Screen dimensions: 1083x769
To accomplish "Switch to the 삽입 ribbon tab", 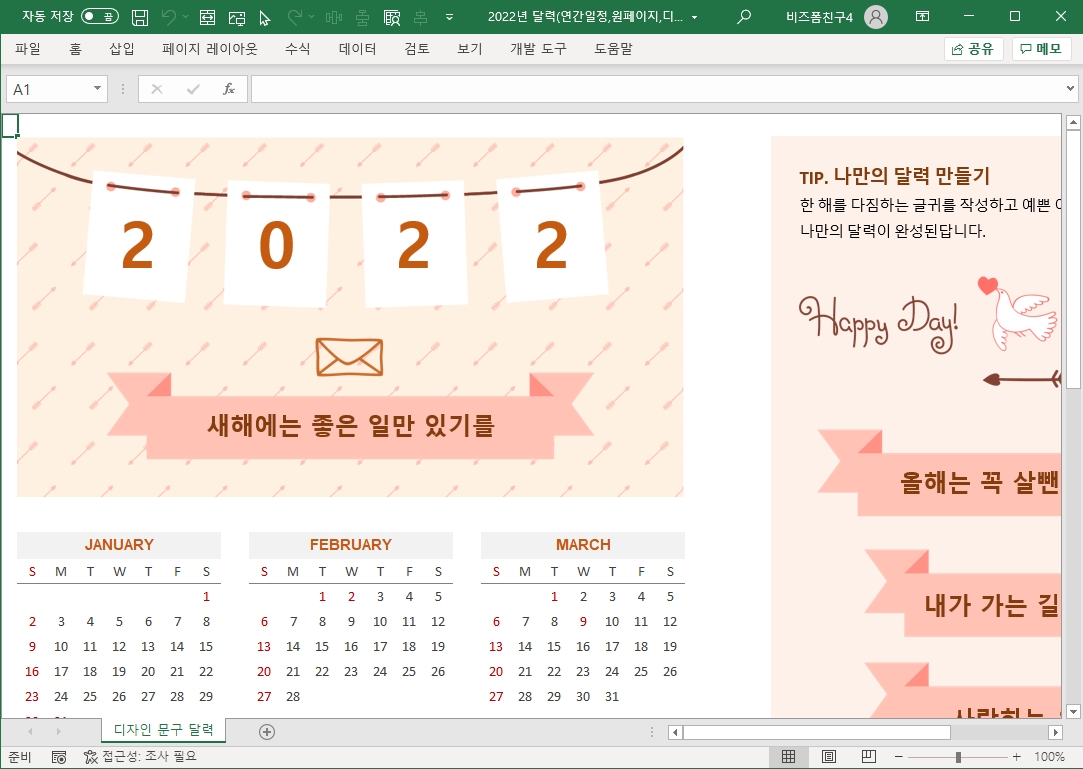I will 122,48.
